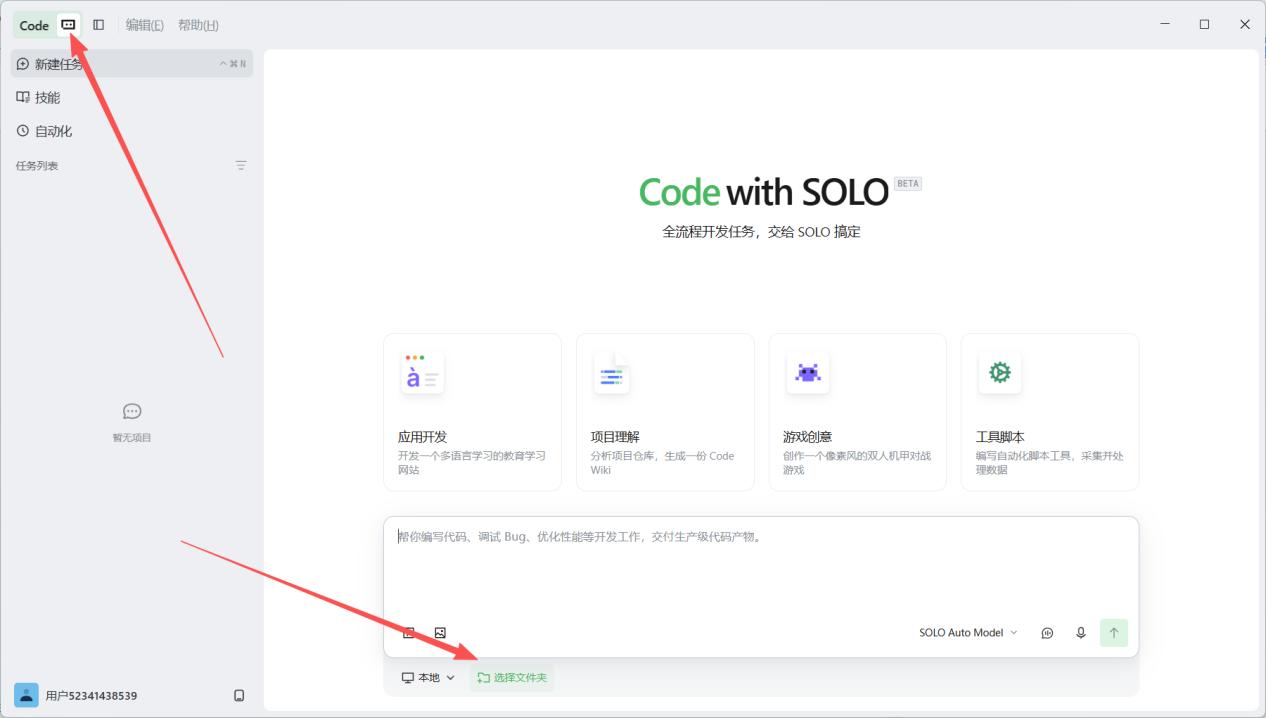The image size is (1266, 718).
Task: Switch to the Code mode tab
Action: [34, 25]
